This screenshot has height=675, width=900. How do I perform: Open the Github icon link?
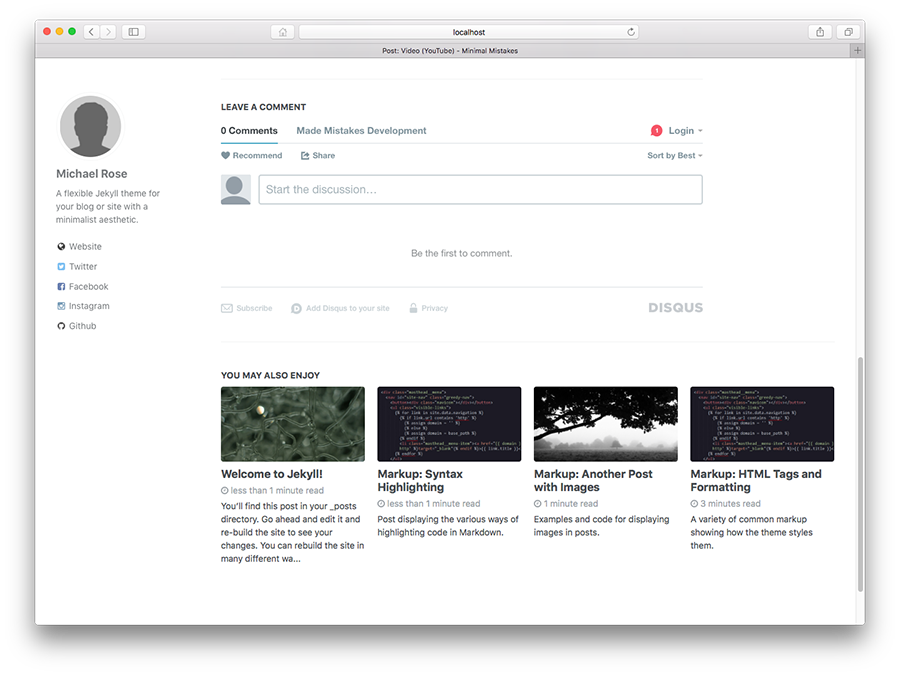coord(62,326)
